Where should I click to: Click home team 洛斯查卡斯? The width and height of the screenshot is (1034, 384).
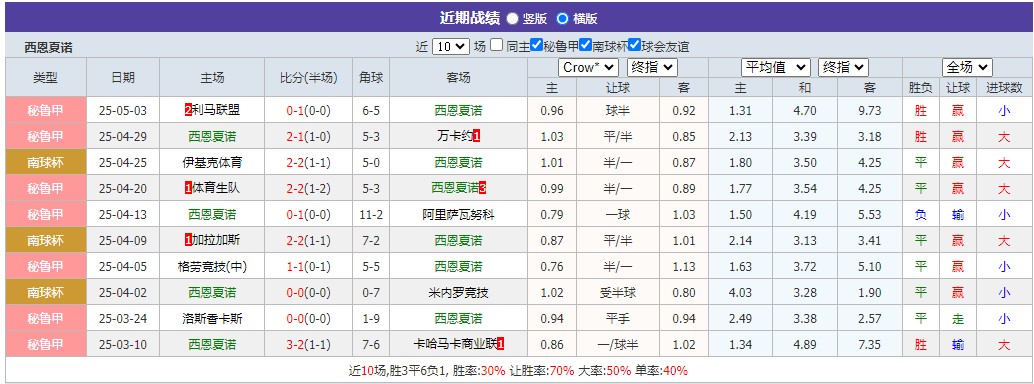(x=212, y=319)
